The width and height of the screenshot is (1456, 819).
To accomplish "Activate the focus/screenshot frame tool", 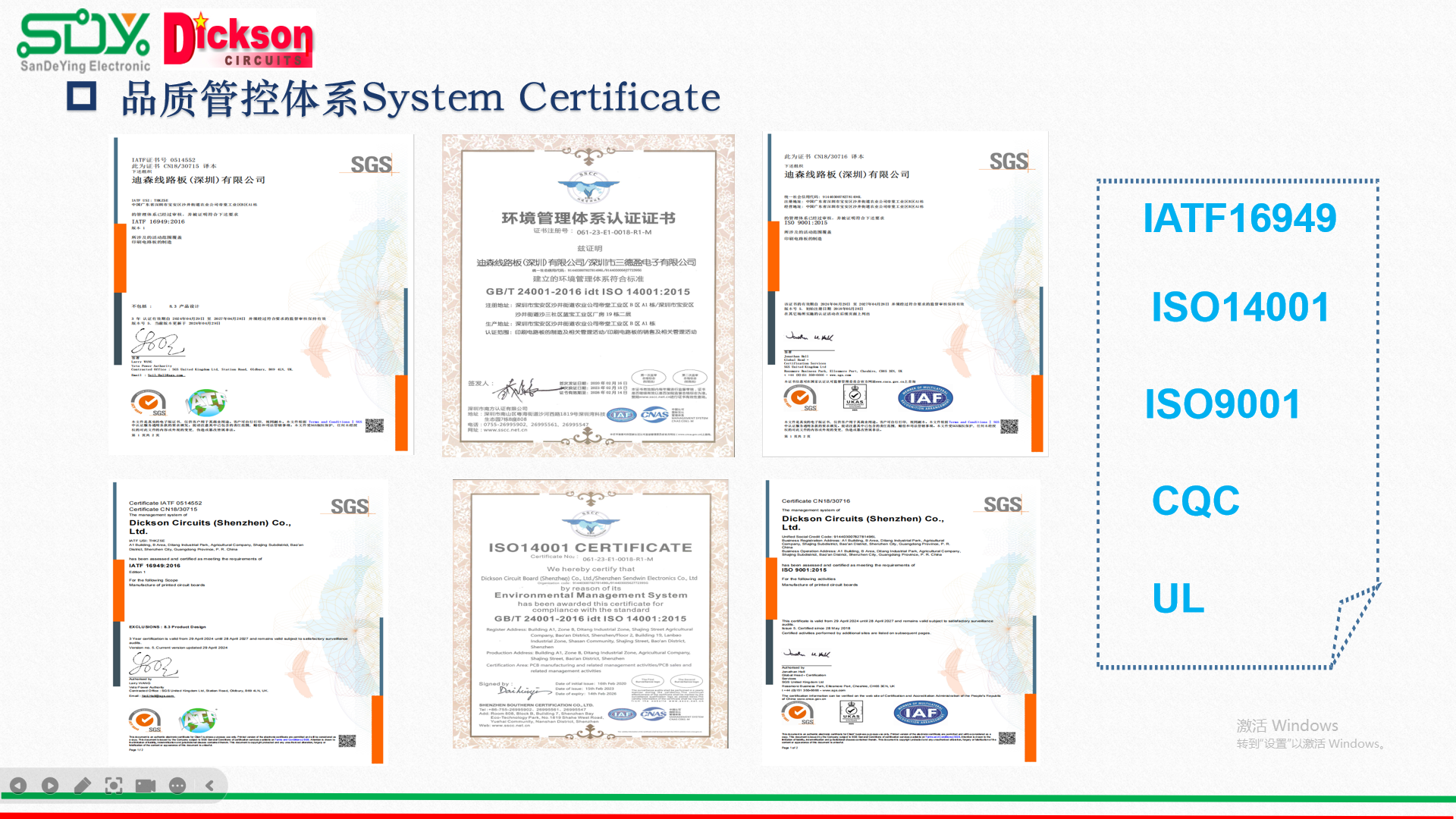I will [x=114, y=786].
